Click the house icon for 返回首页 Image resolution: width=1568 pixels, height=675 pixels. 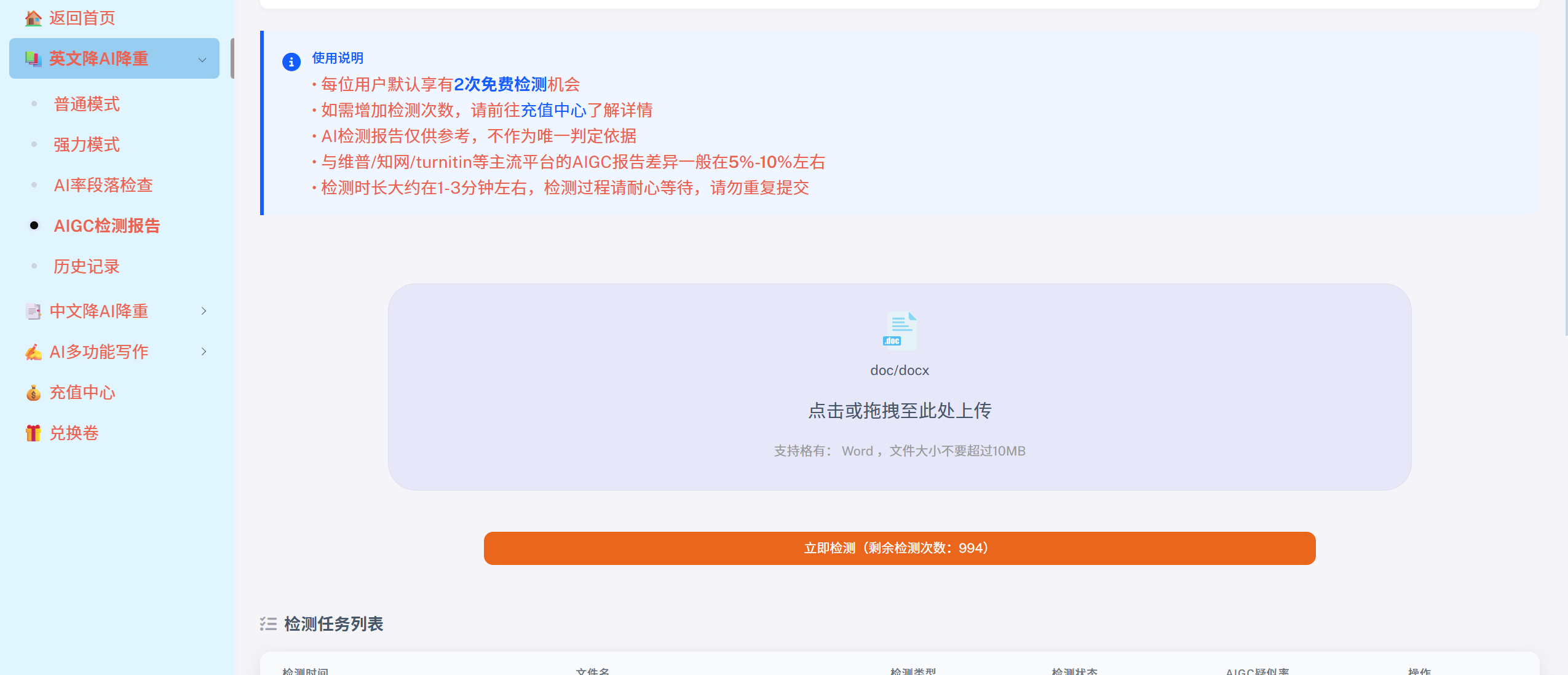point(33,18)
